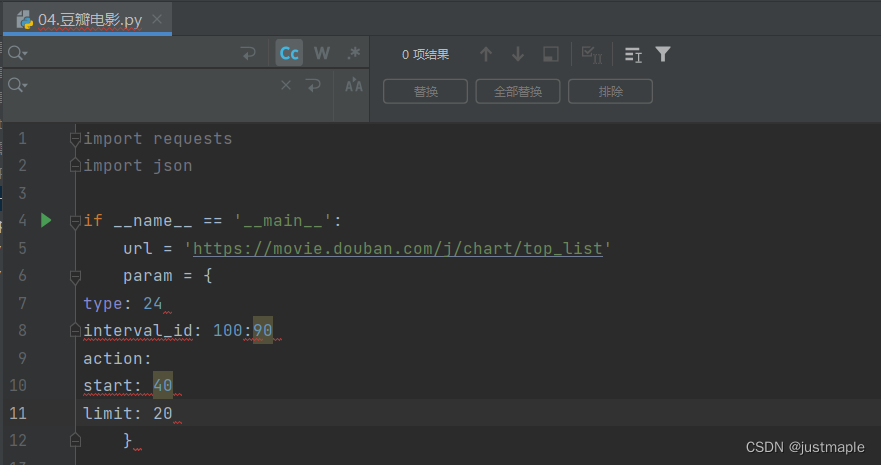881x465 pixels.
Task: Collapse the param dict fold marker line 6
Action: pyautogui.click(x=75, y=276)
